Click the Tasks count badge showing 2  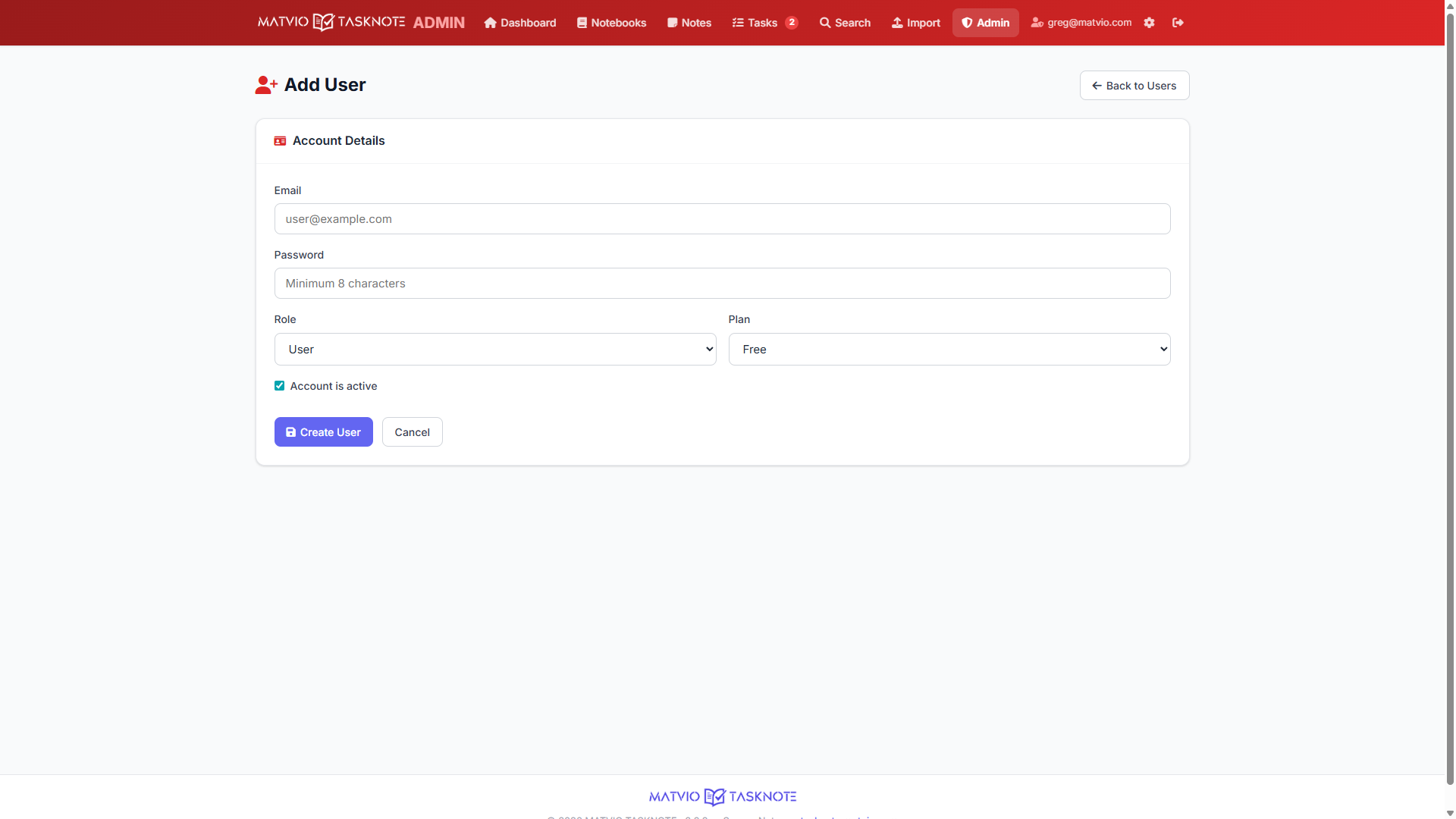click(x=791, y=23)
